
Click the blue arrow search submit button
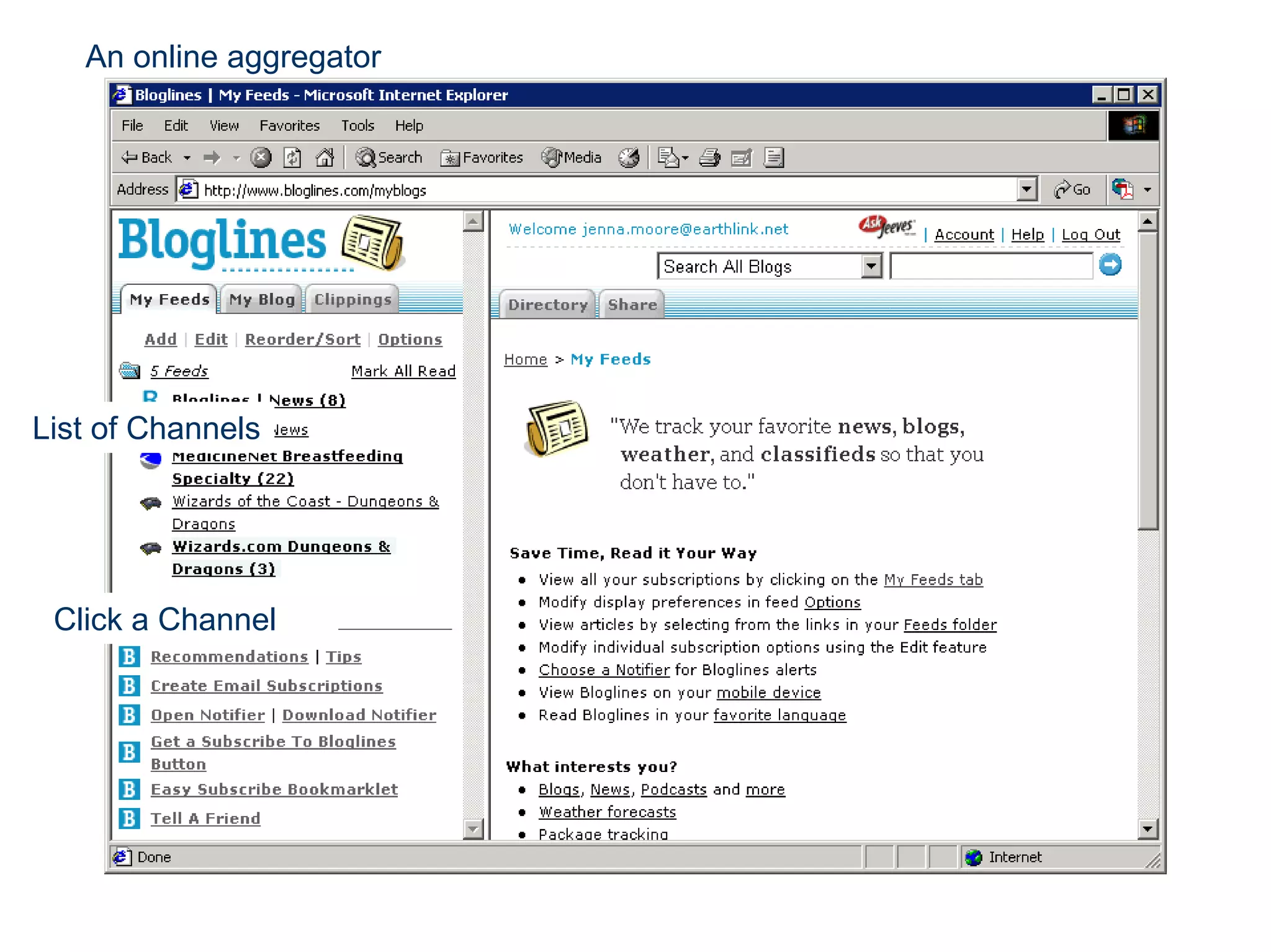click(x=1110, y=265)
